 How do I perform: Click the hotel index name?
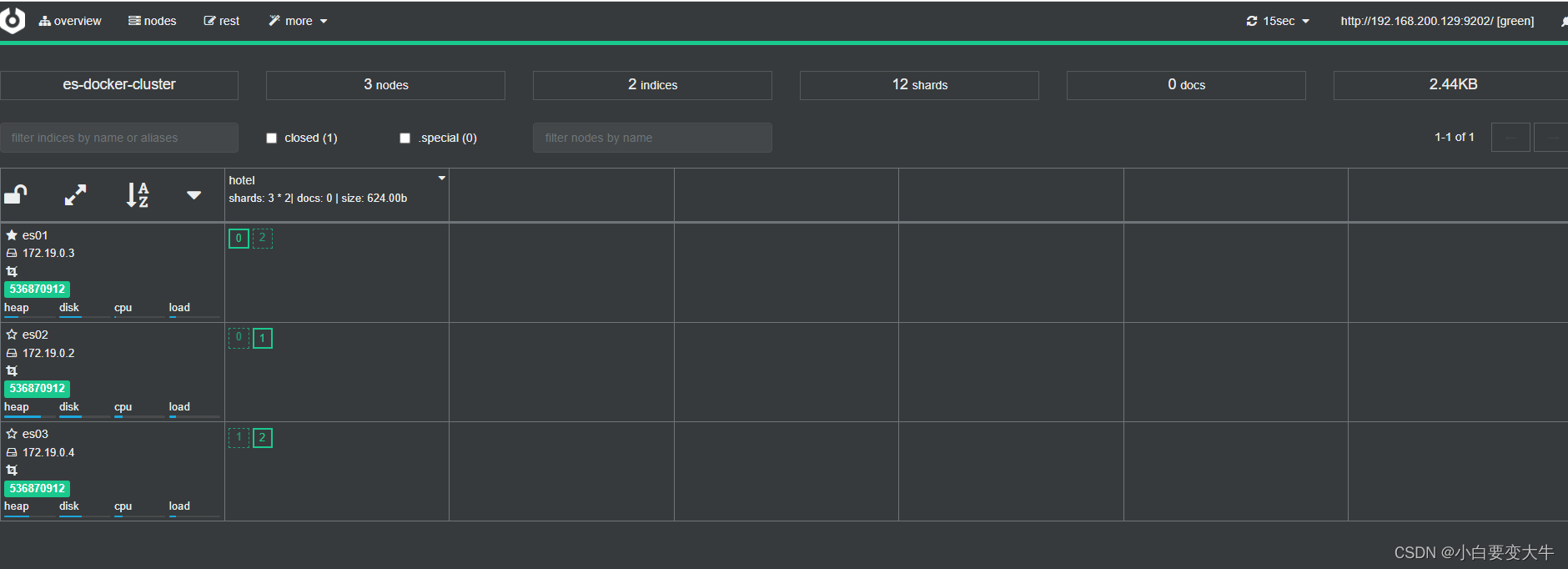pyautogui.click(x=242, y=180)
